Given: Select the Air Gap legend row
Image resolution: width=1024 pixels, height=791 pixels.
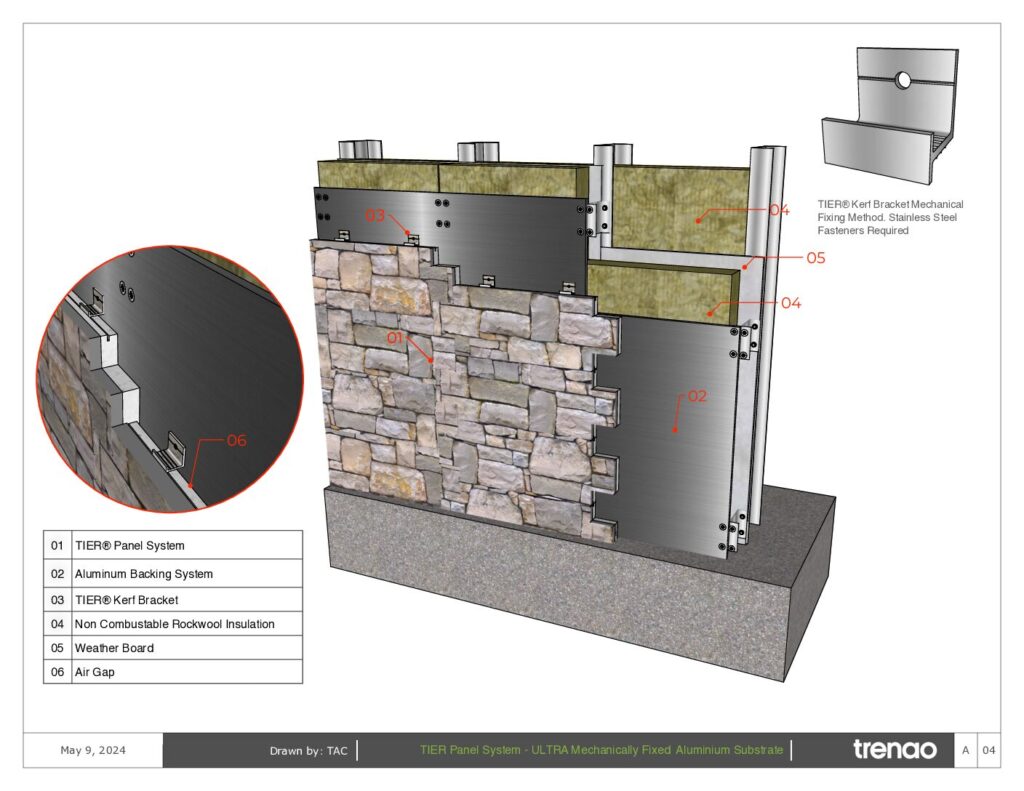Looking at the screenshot, I should pos(173,671).
